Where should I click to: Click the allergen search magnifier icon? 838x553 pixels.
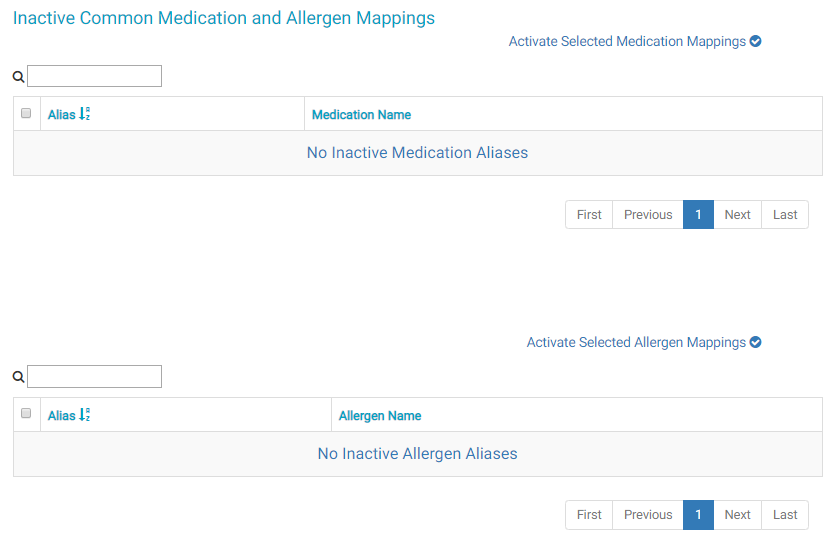pos(18,377)
